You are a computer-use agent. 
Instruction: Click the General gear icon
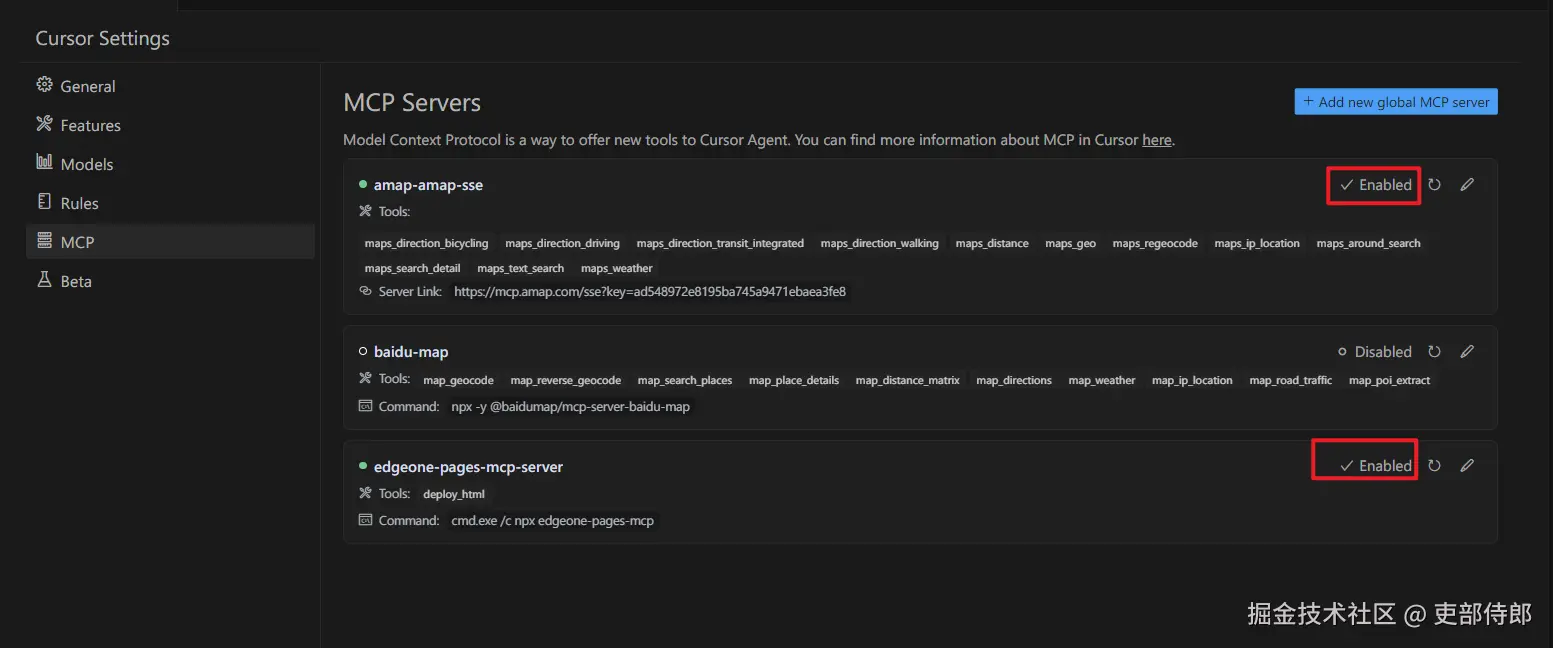[44, 85]
